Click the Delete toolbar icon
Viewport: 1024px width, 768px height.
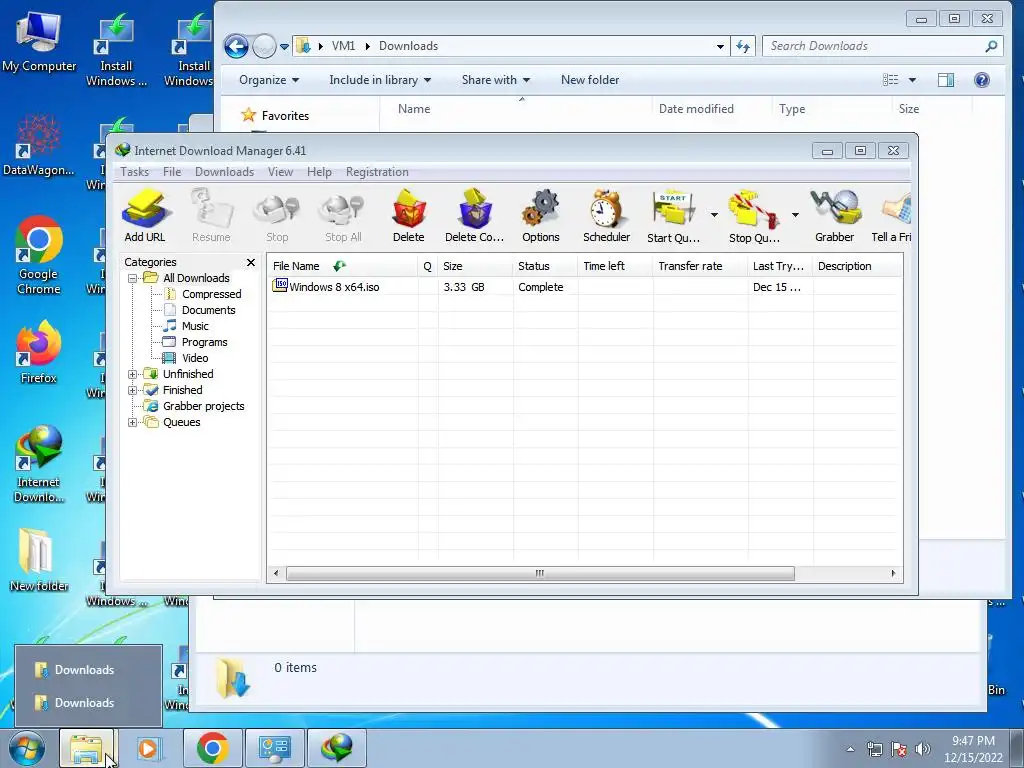(x=409, y=216)
